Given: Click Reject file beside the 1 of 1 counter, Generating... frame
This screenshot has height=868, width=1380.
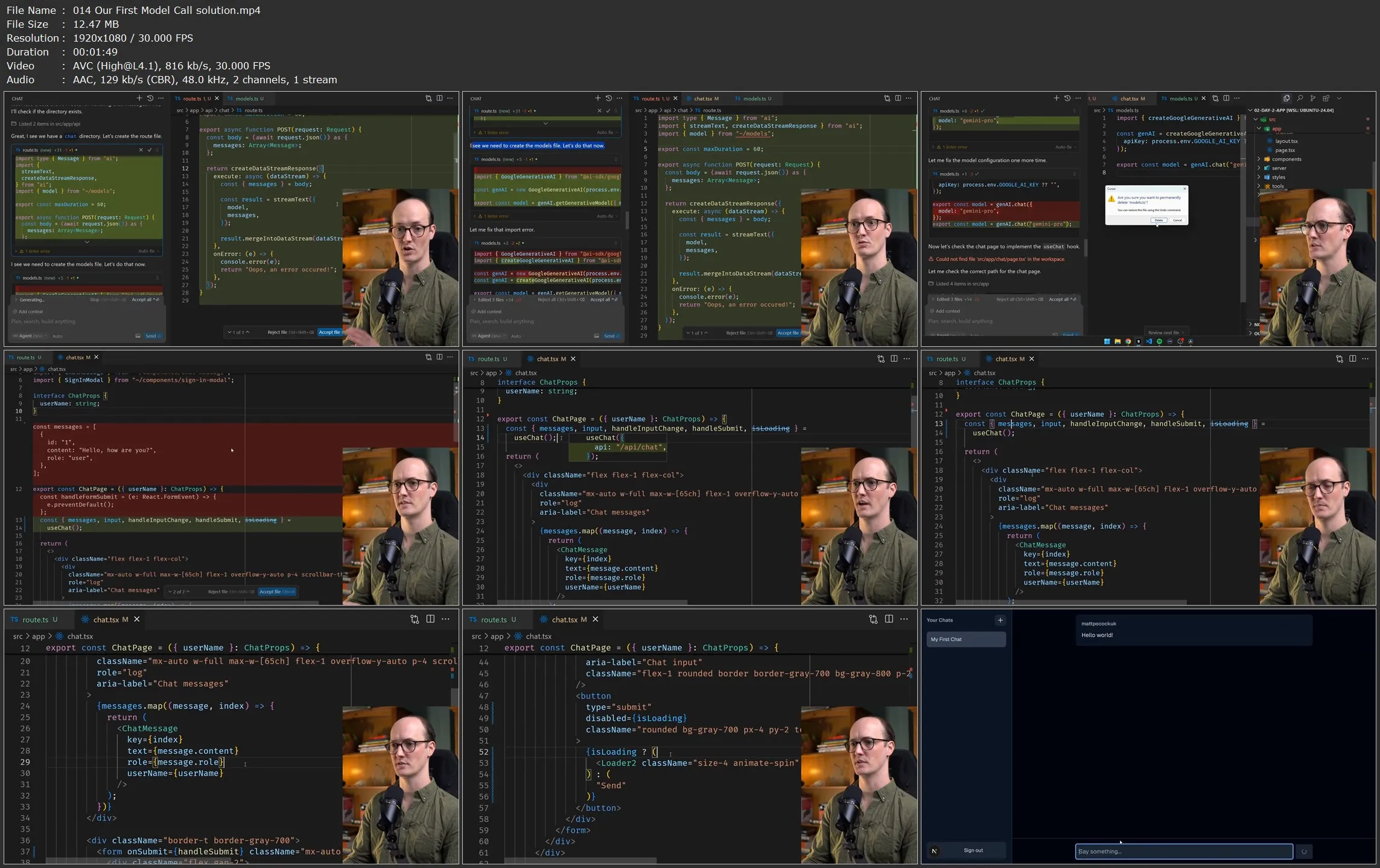Looking at the screenshot, I should 290,332.
